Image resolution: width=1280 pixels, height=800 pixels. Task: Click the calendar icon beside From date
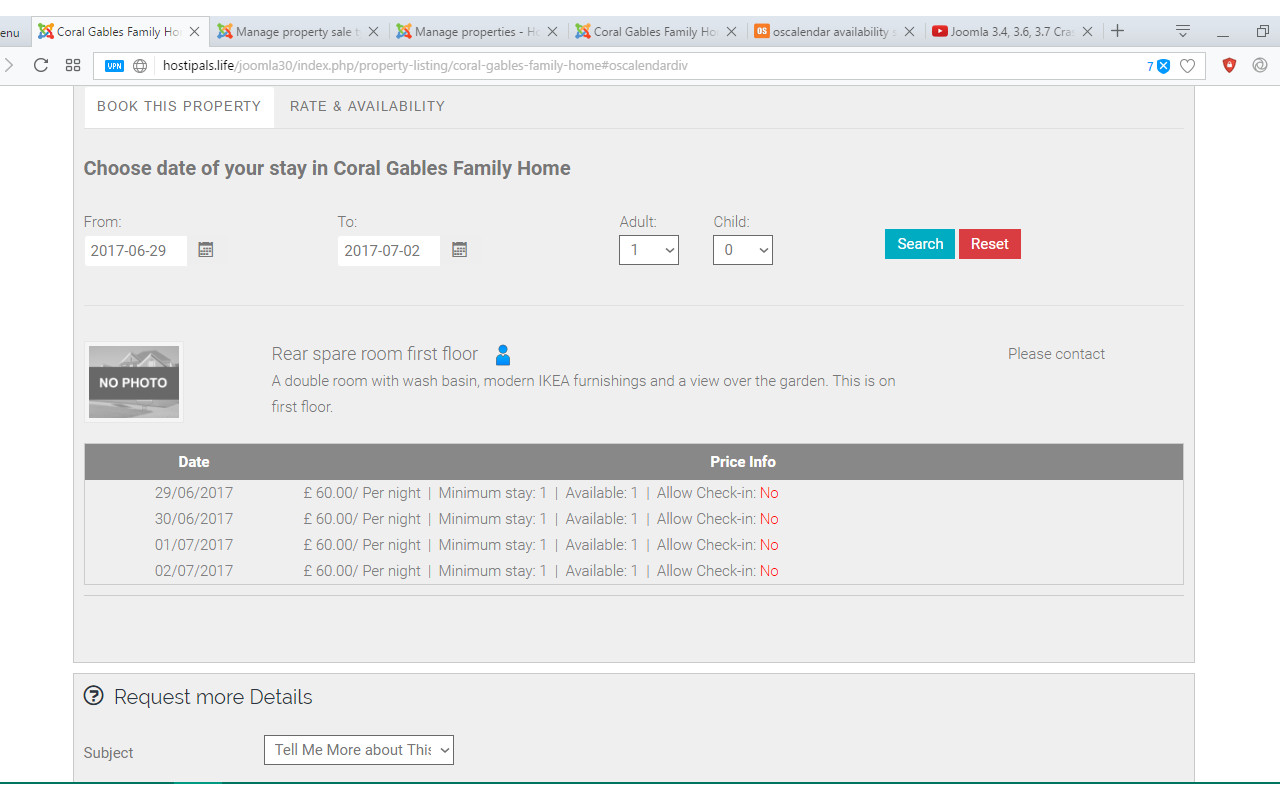pyautogui.click(x=206, y=250)
